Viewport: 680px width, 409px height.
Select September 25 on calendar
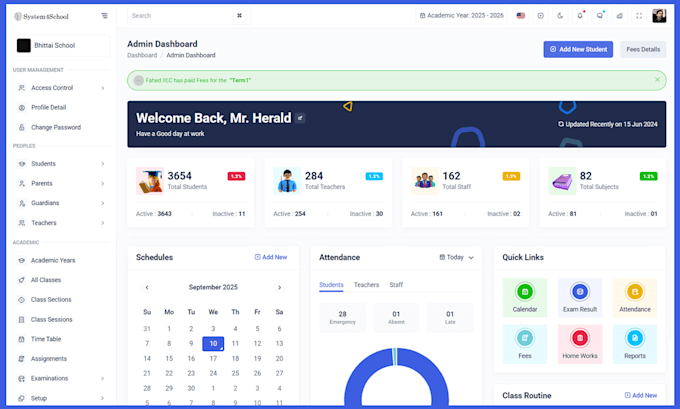pos(235,373)
